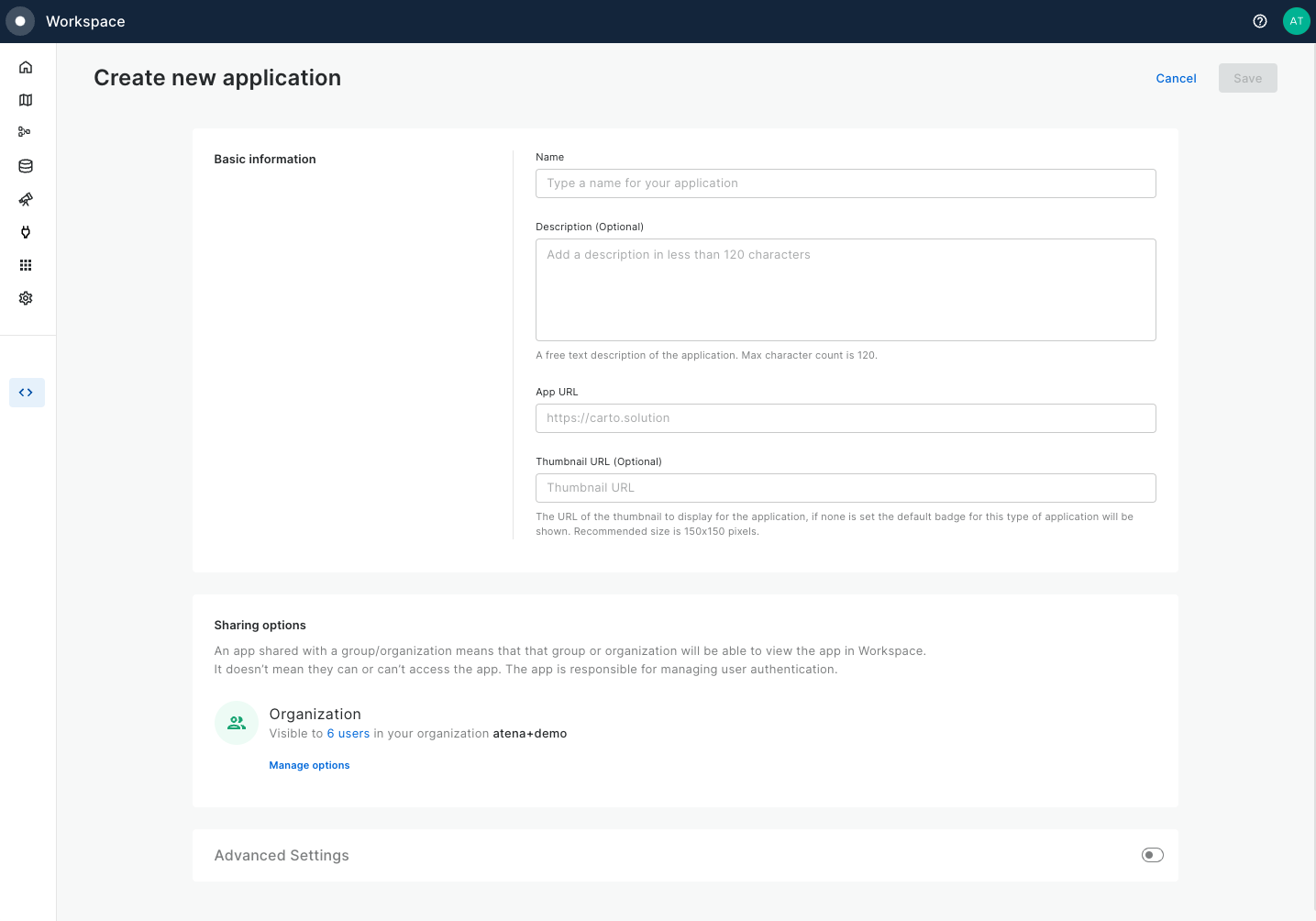1316x921 pixels.
Task: Click the Sharing options heading
Action: pyautogui.click(x=260, y=625)
